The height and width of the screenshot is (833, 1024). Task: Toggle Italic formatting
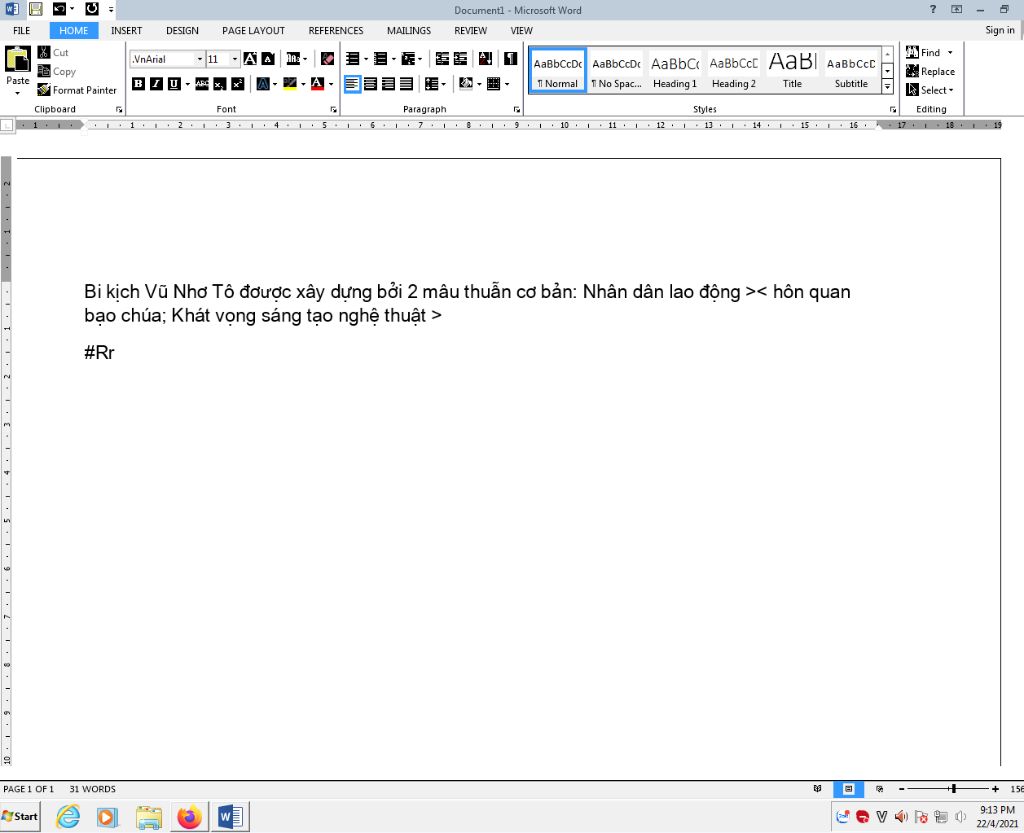pos(156,84)
